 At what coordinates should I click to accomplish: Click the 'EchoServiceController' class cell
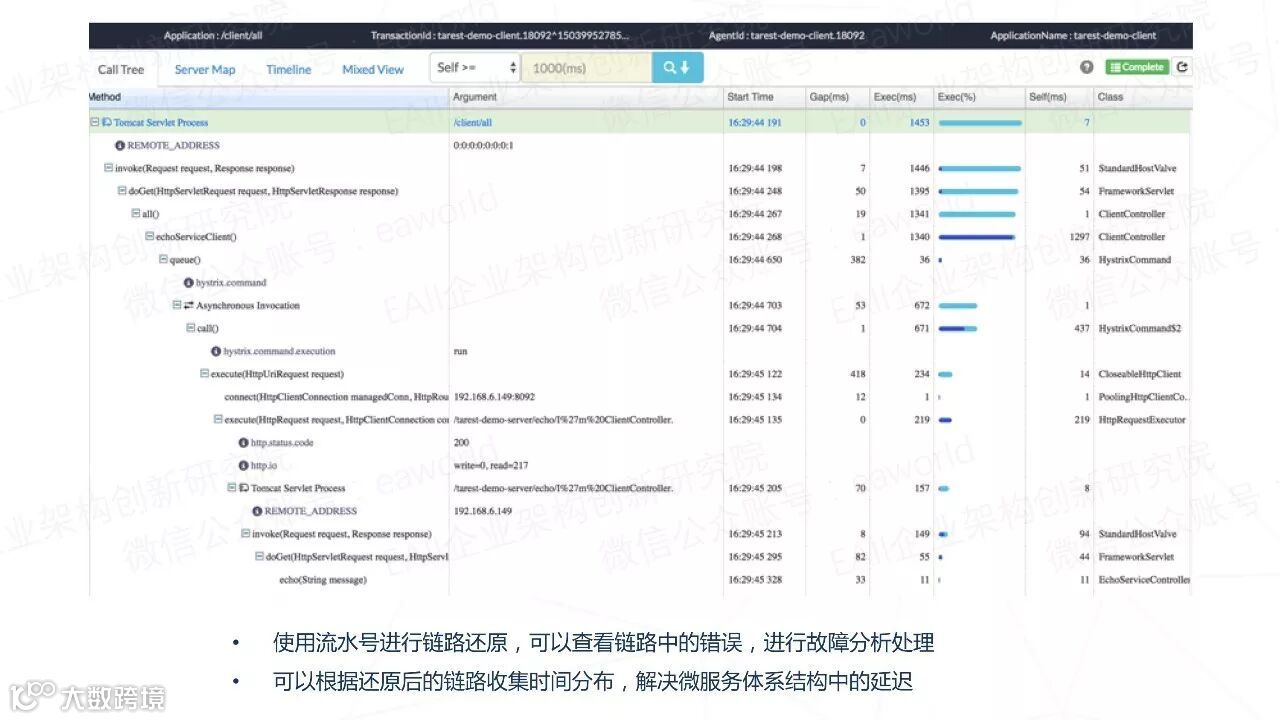[1144, 580]
